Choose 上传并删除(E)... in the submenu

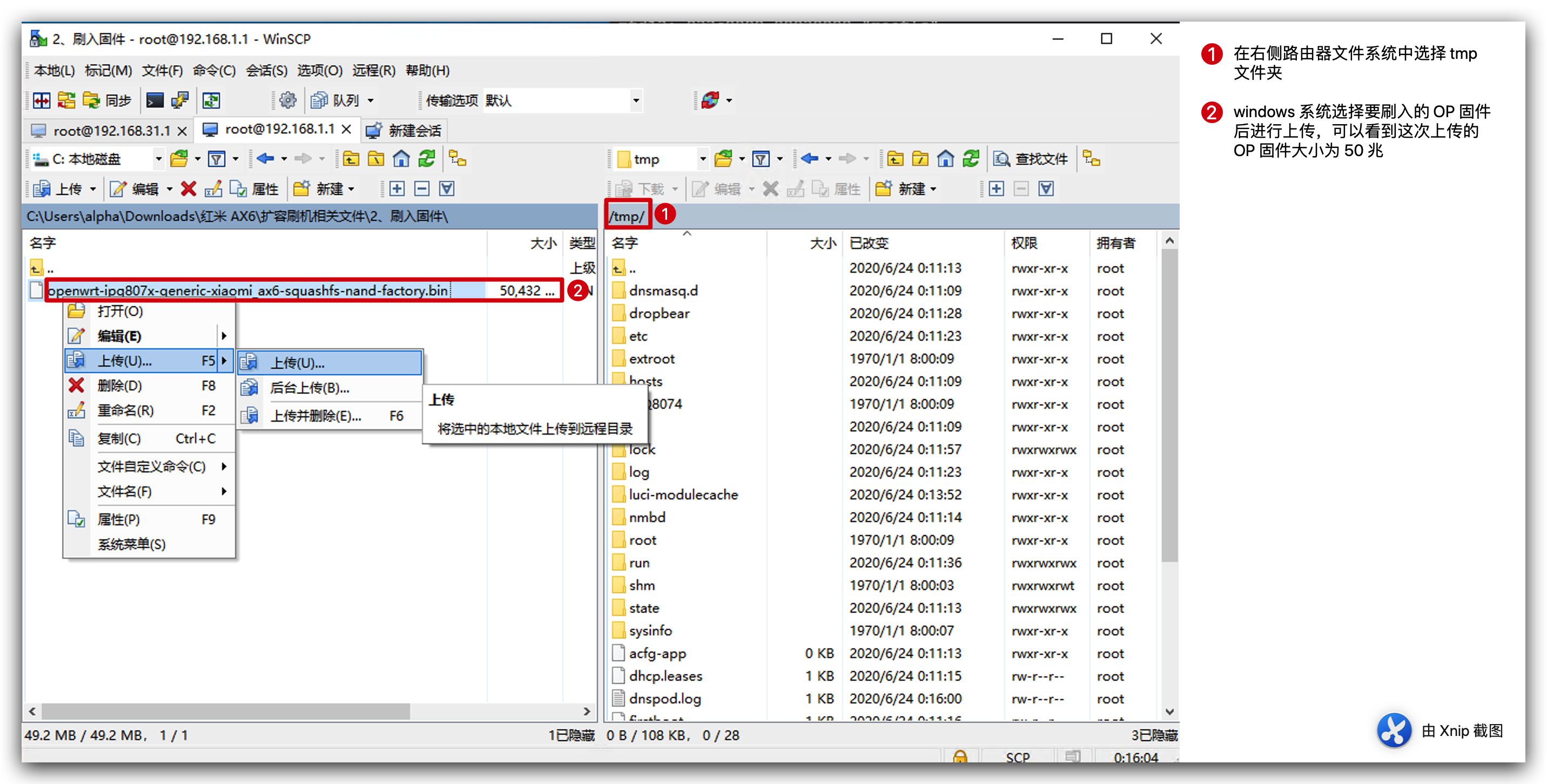[329, 415]
